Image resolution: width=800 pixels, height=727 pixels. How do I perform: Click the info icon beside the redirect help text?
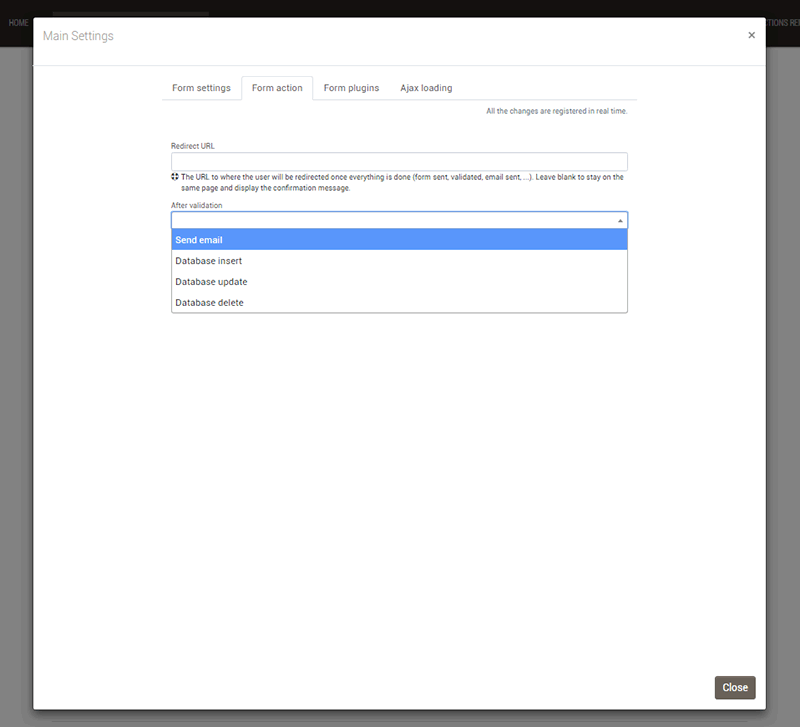point(175,177)
